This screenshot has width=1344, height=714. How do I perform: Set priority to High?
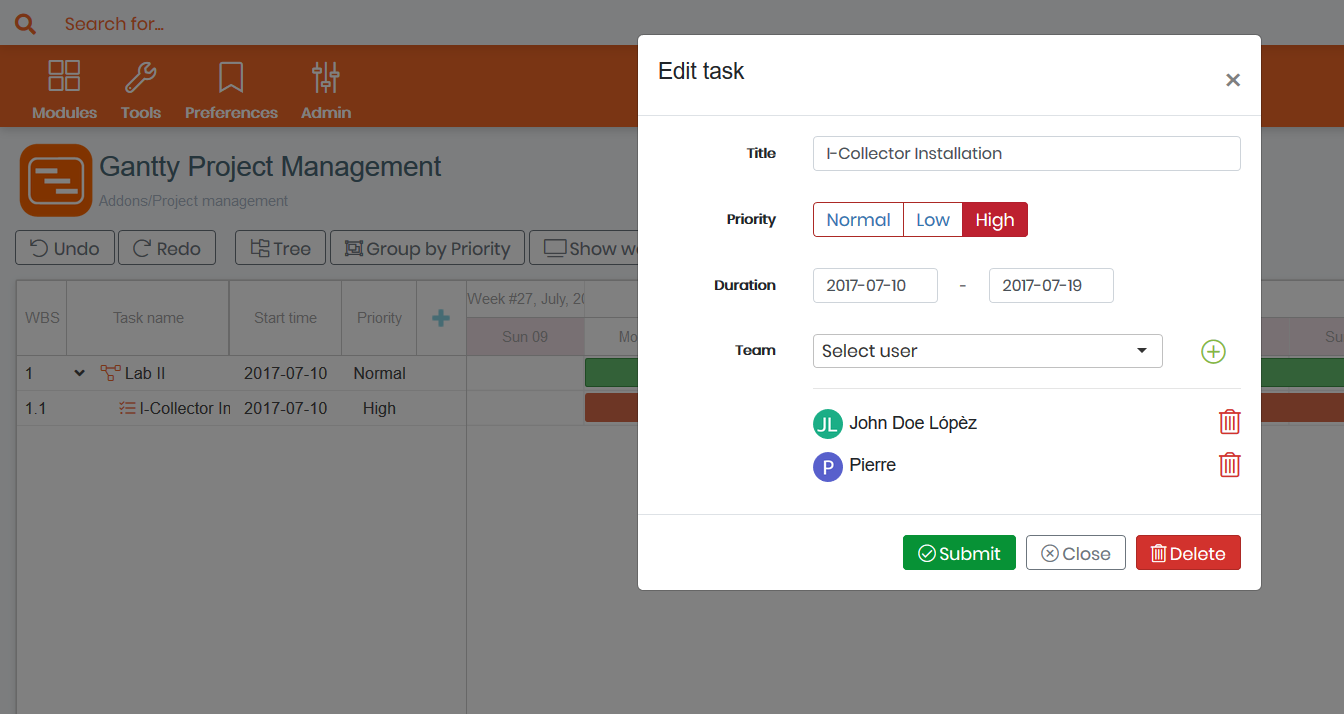coord(995,220)
